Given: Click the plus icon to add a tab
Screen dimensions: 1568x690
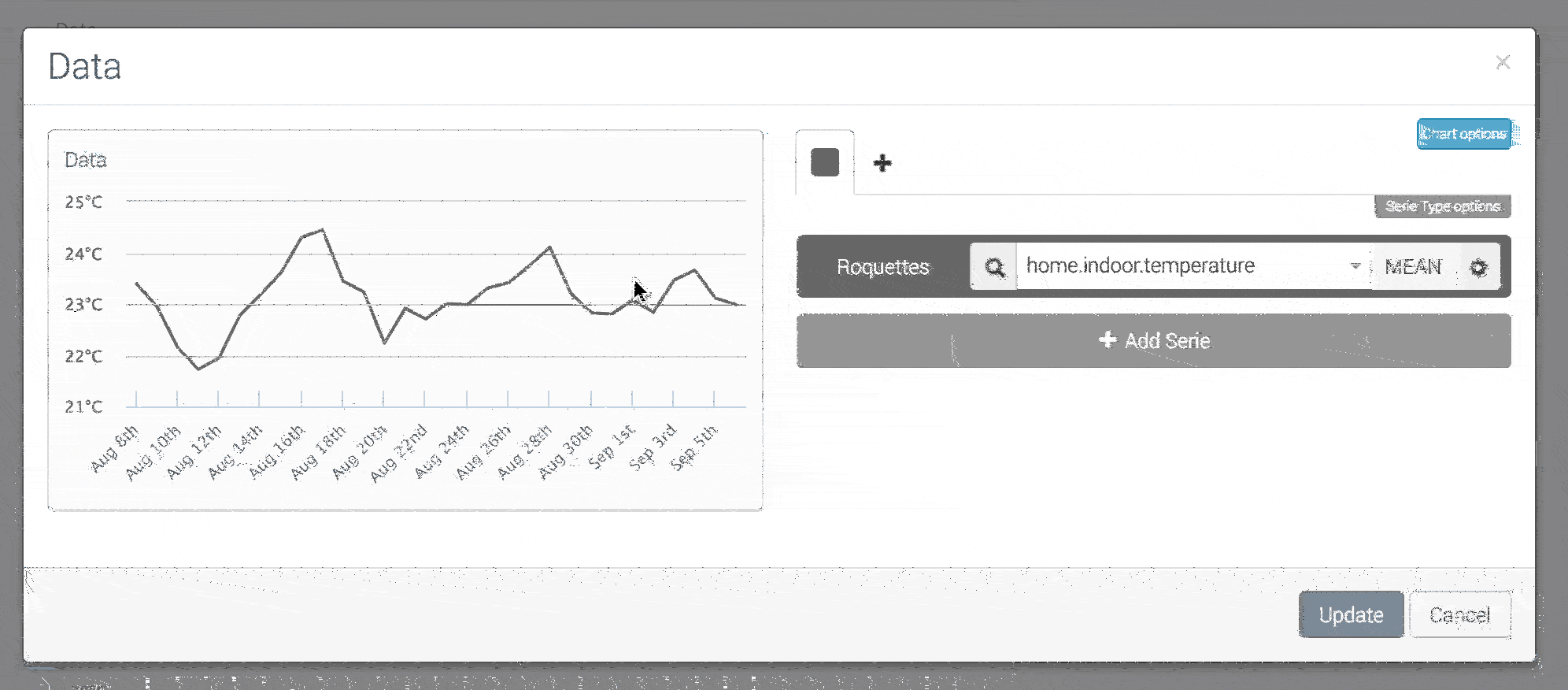Looking at the screenshot, I should click(x=882, y=163).
